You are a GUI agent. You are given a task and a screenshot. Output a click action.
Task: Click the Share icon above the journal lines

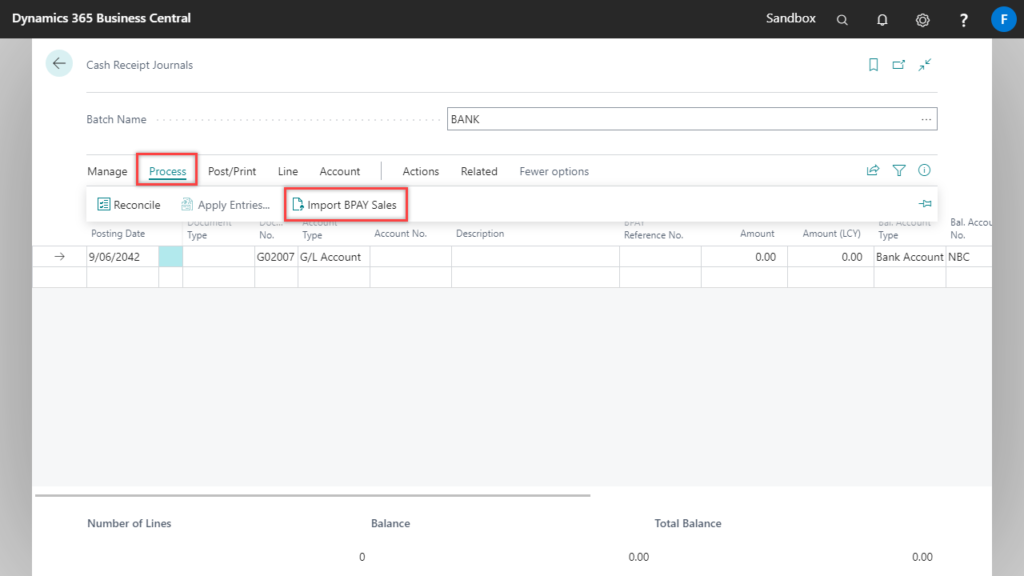tap(871, 171)
